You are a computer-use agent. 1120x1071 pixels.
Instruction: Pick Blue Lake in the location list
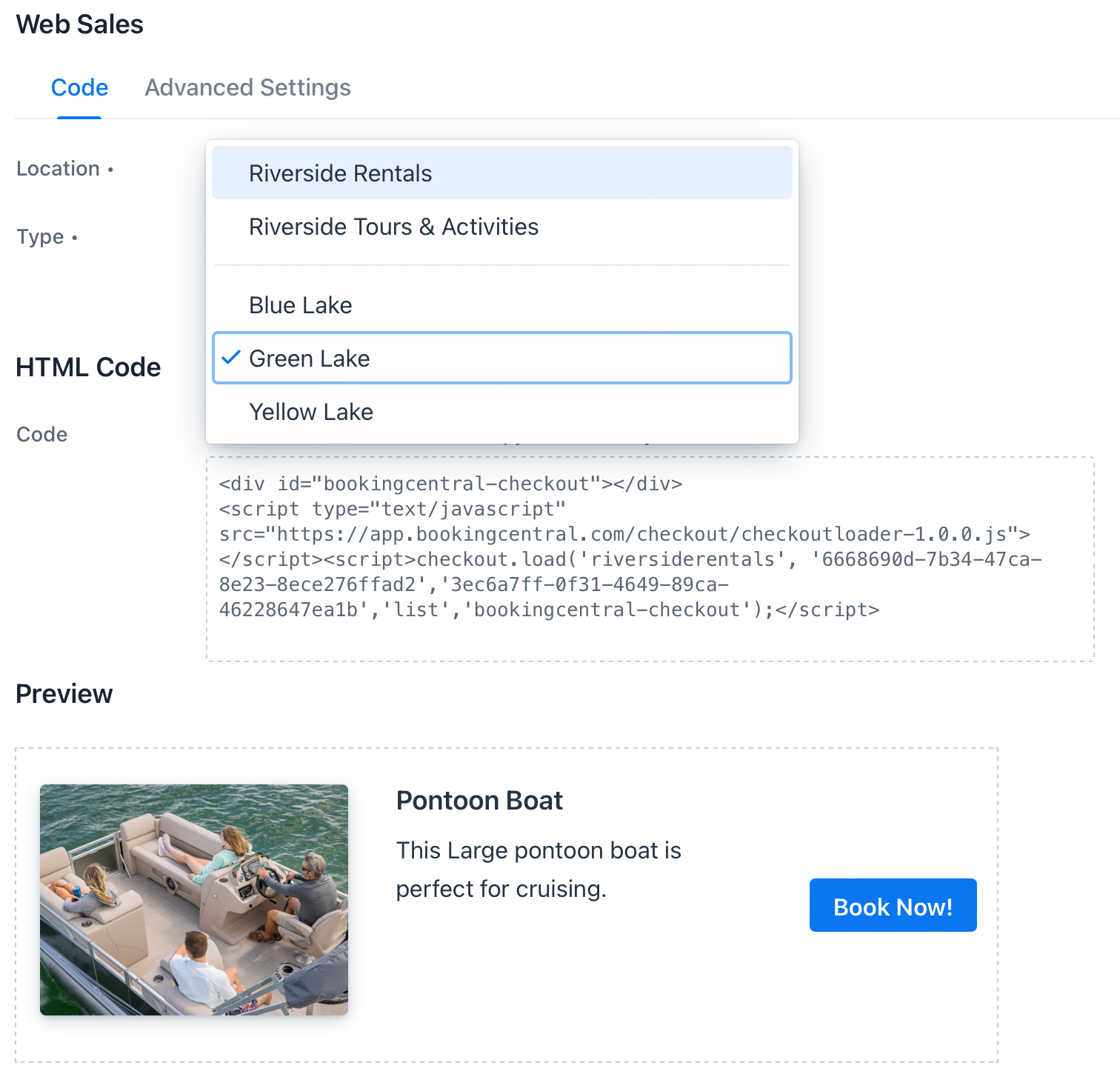tap(502, 305)
